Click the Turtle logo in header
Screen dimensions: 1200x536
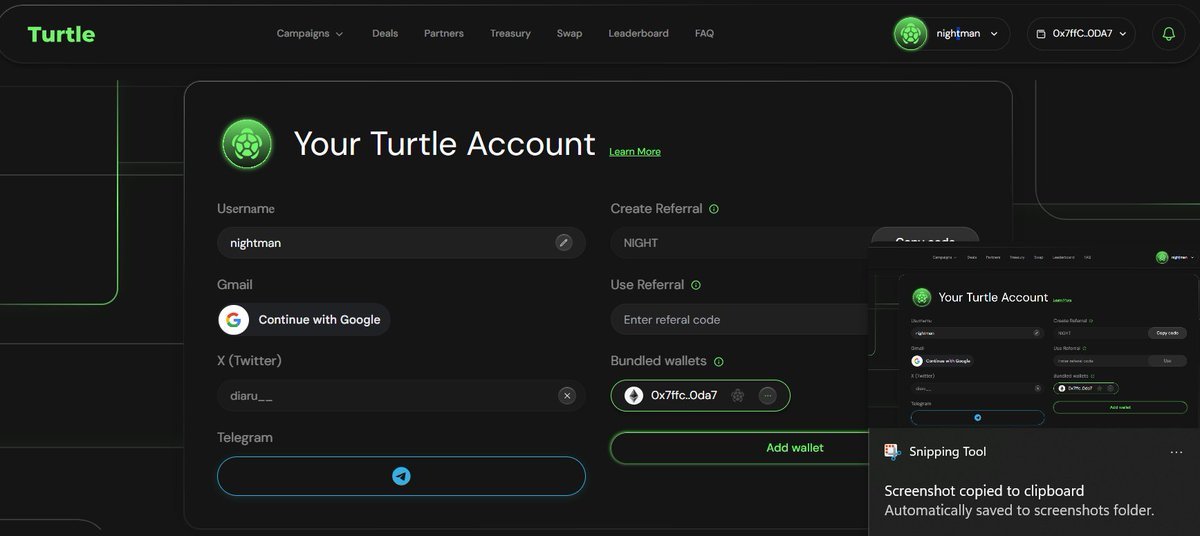61,34
